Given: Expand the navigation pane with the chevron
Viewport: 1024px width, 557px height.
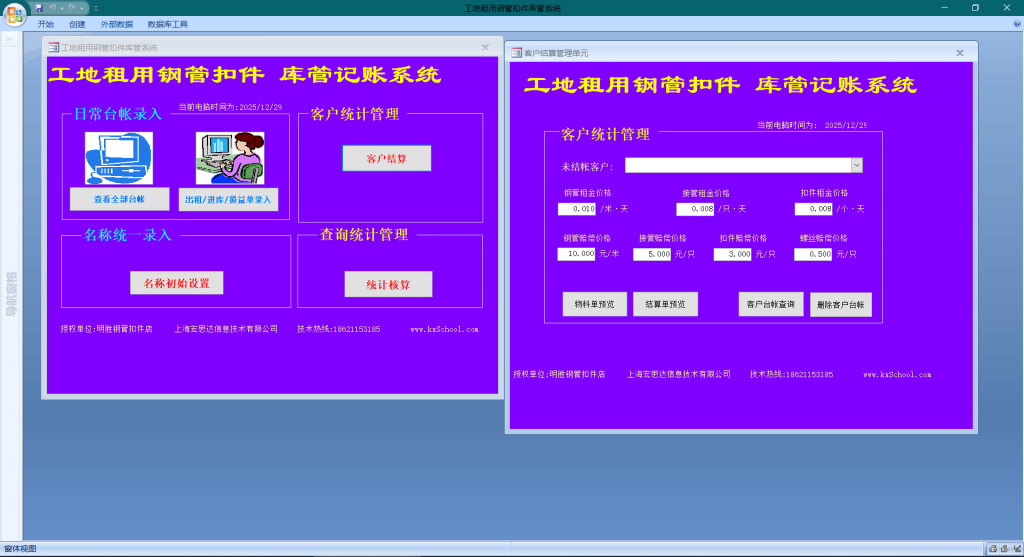Looking at the screenshot, I should pos(8,41).
